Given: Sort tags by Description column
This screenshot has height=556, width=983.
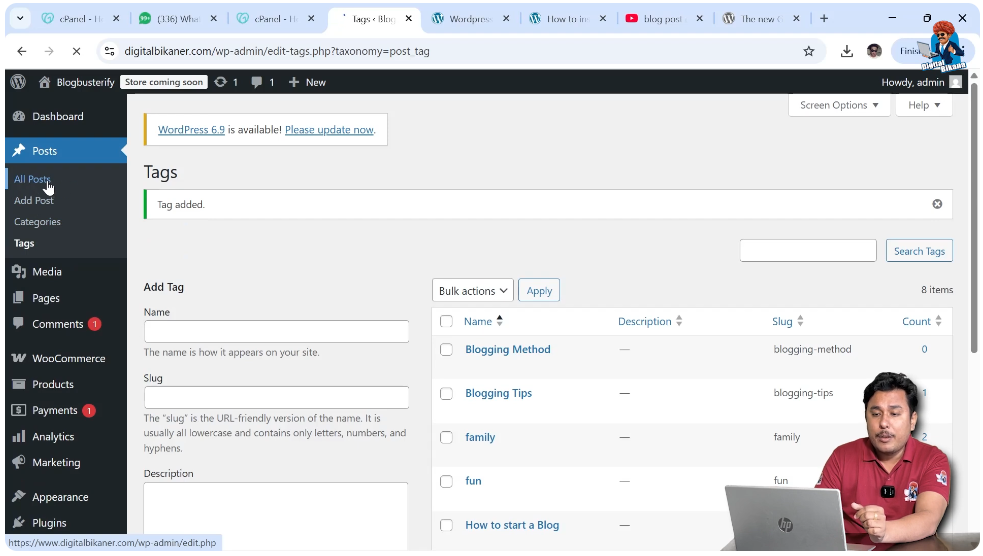Looking at the screenshot, I should (x=650, y=322).
